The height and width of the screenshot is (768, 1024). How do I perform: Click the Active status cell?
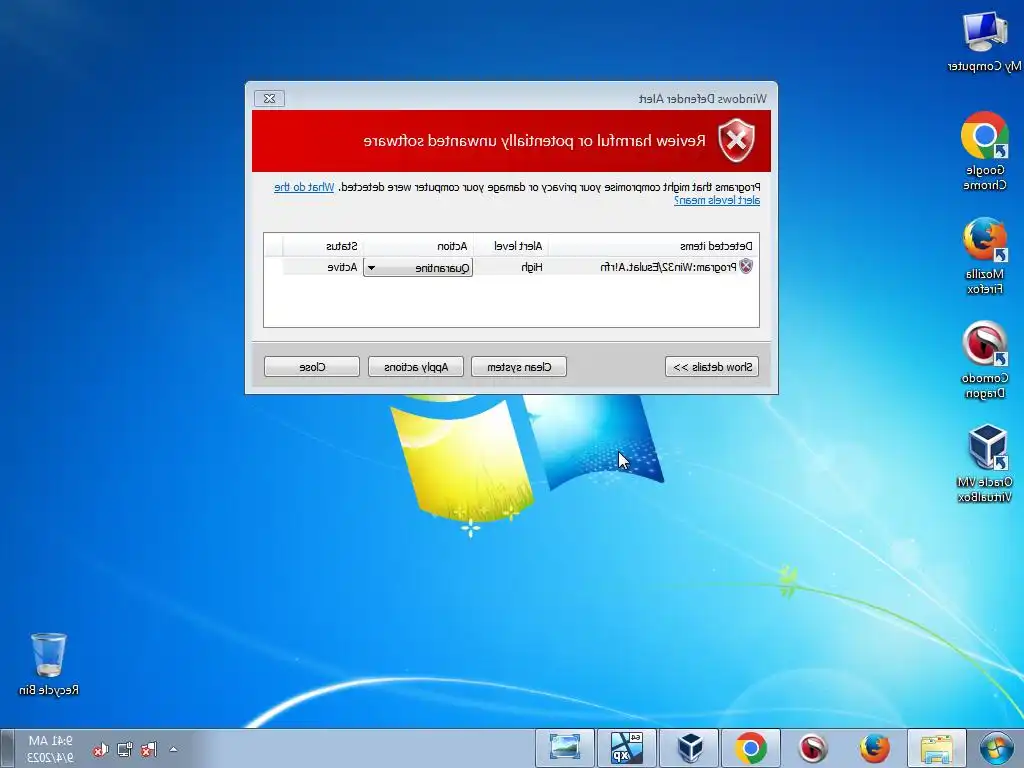[x=342, y=267]
